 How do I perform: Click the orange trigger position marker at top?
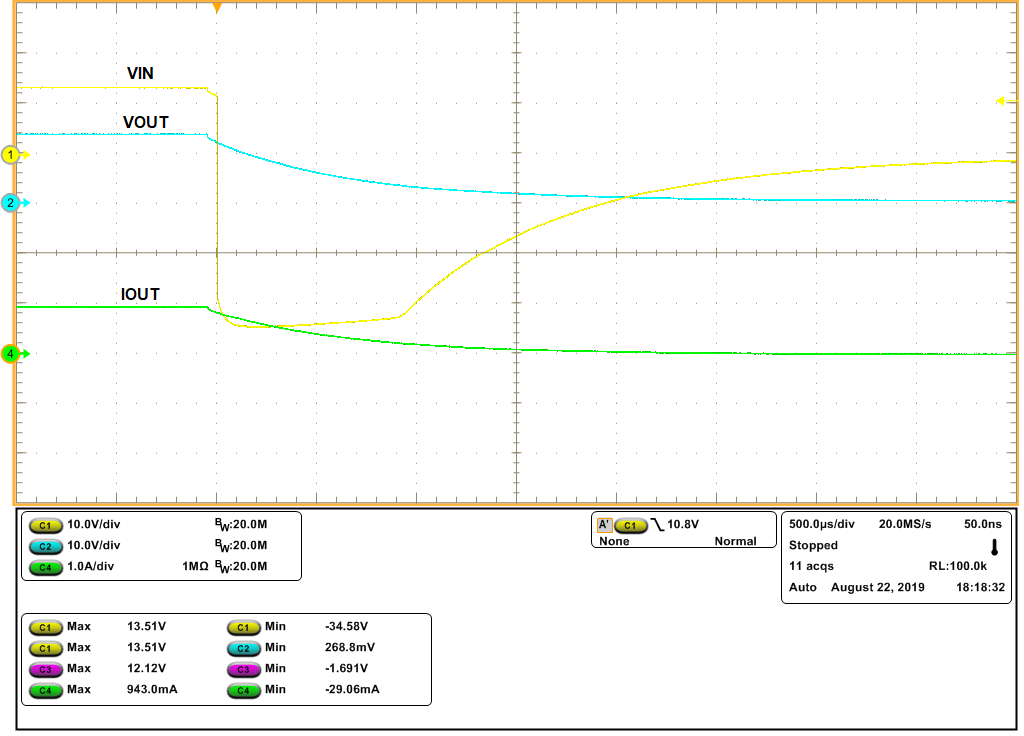[x=218, y=8]
